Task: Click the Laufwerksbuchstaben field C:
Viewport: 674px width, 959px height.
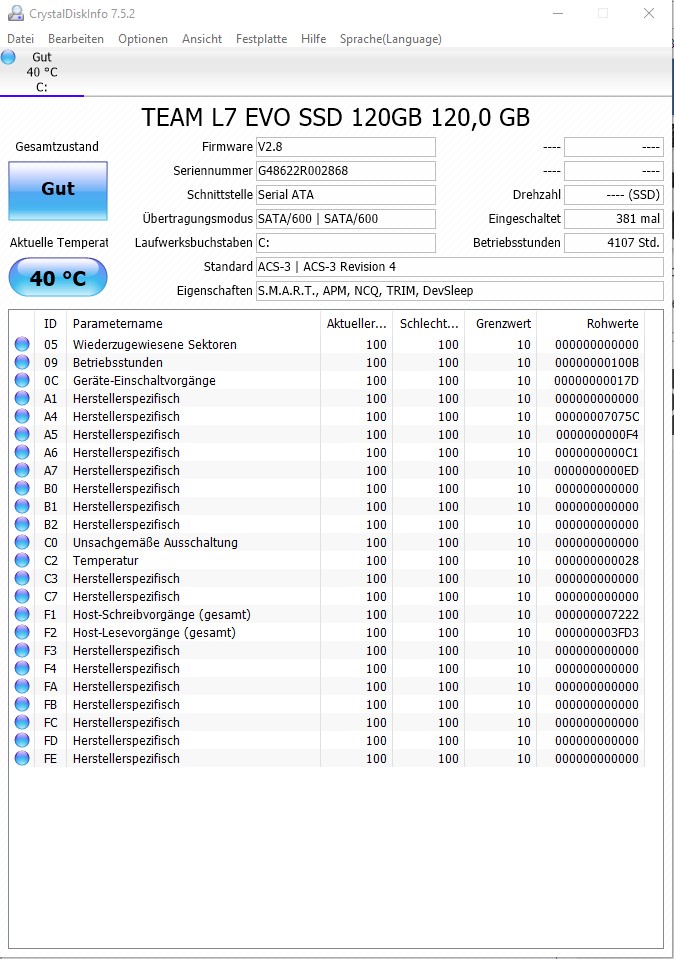Action: [346, 243]
